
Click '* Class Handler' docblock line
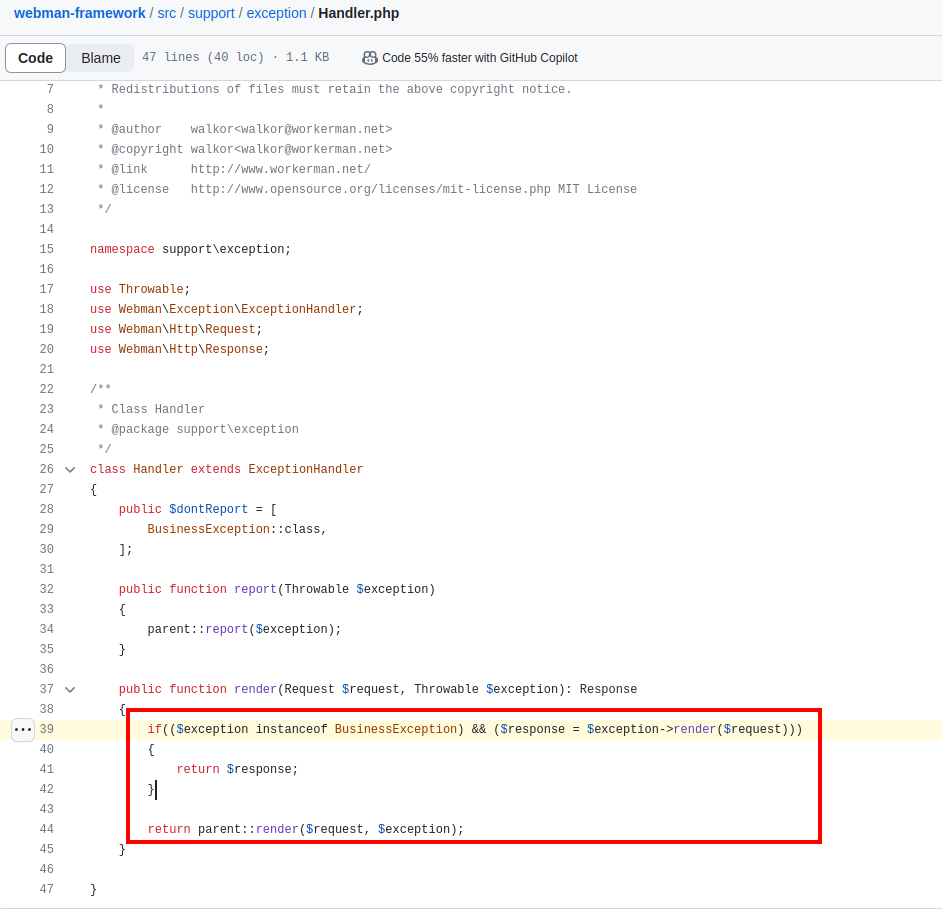(151, 409)
